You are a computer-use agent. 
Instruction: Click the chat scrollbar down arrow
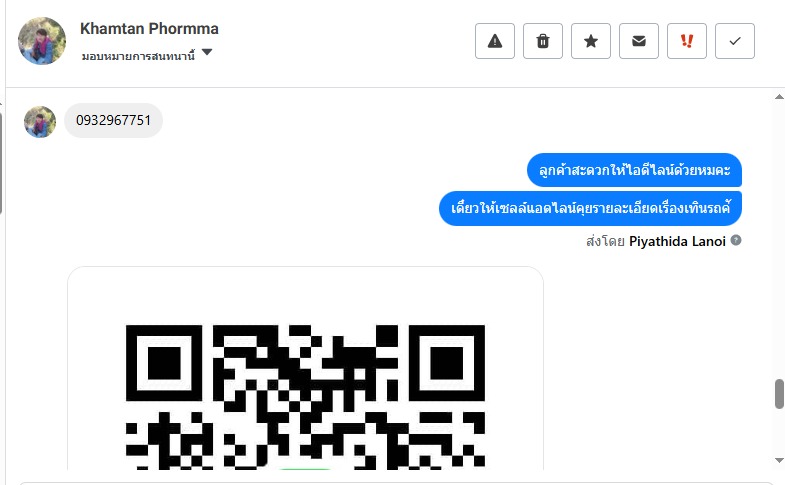[779, 459]
